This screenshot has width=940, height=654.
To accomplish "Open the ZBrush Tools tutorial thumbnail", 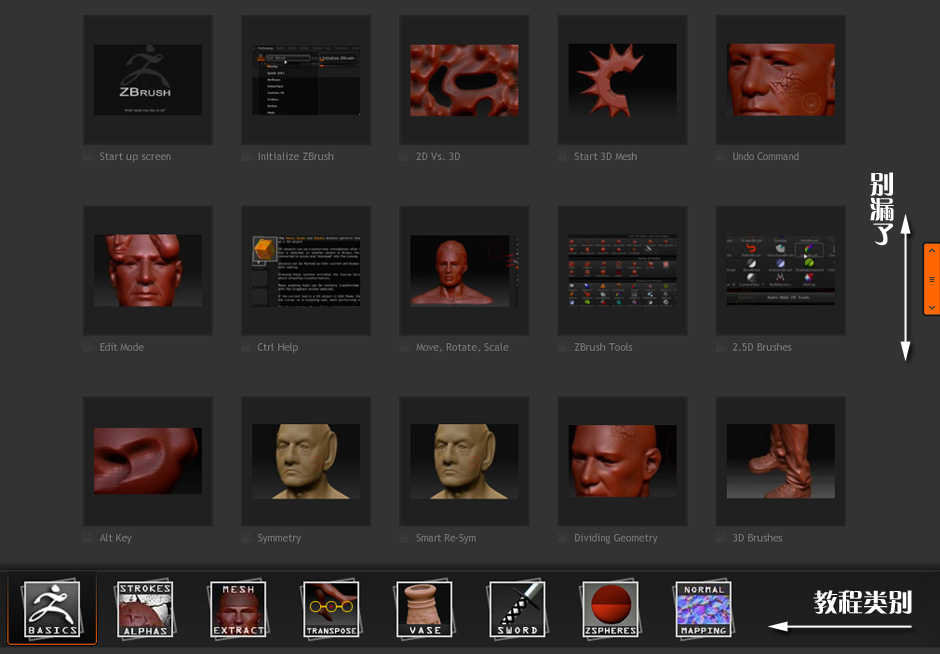I will click(x=622, y=270).
